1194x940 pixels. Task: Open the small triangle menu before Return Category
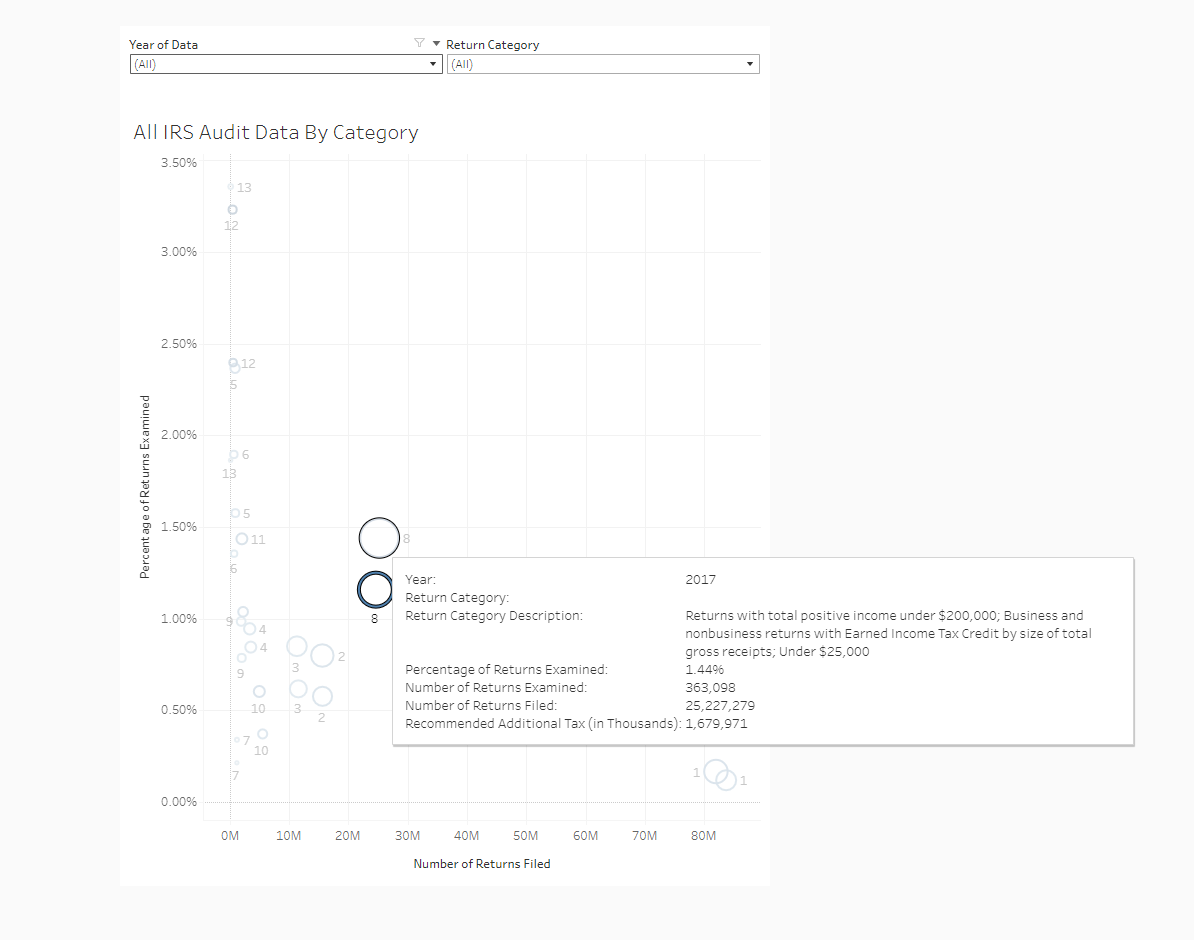(436, 43)
